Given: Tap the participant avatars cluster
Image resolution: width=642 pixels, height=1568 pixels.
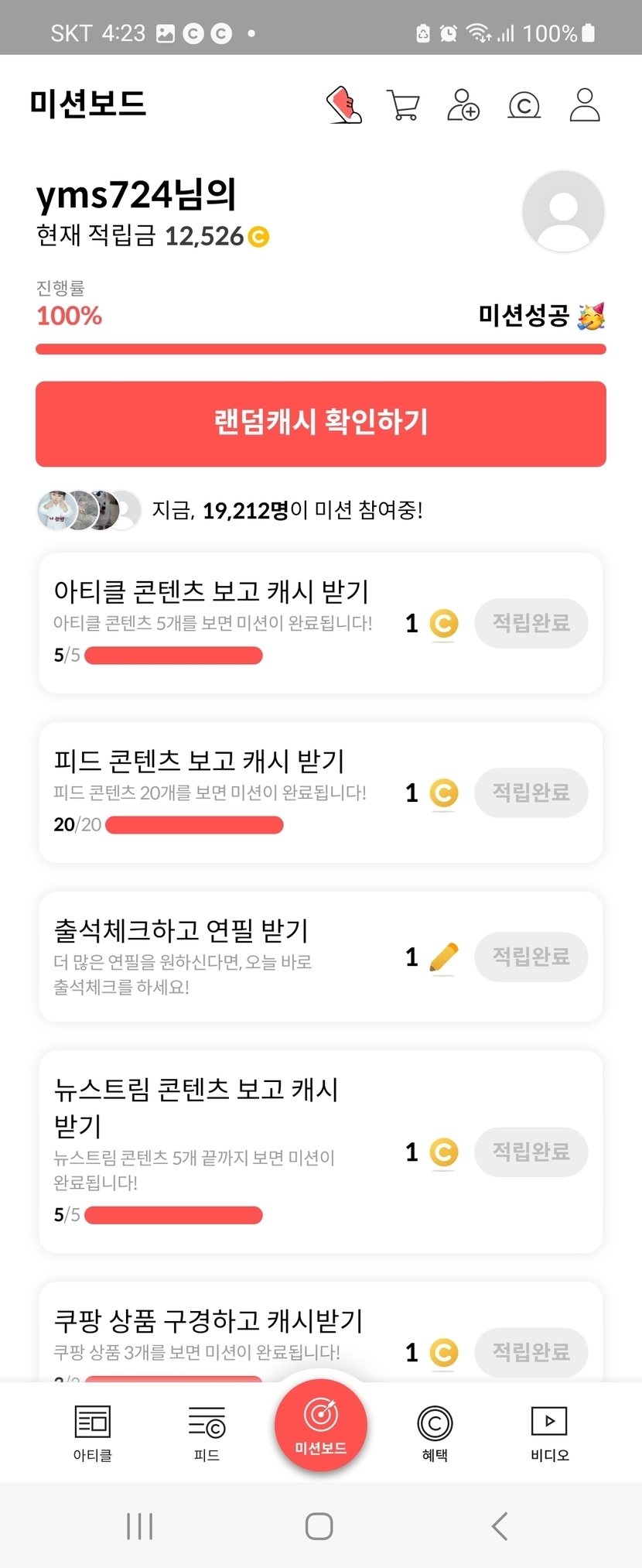Looking at the screenshot, I should 89,510.
